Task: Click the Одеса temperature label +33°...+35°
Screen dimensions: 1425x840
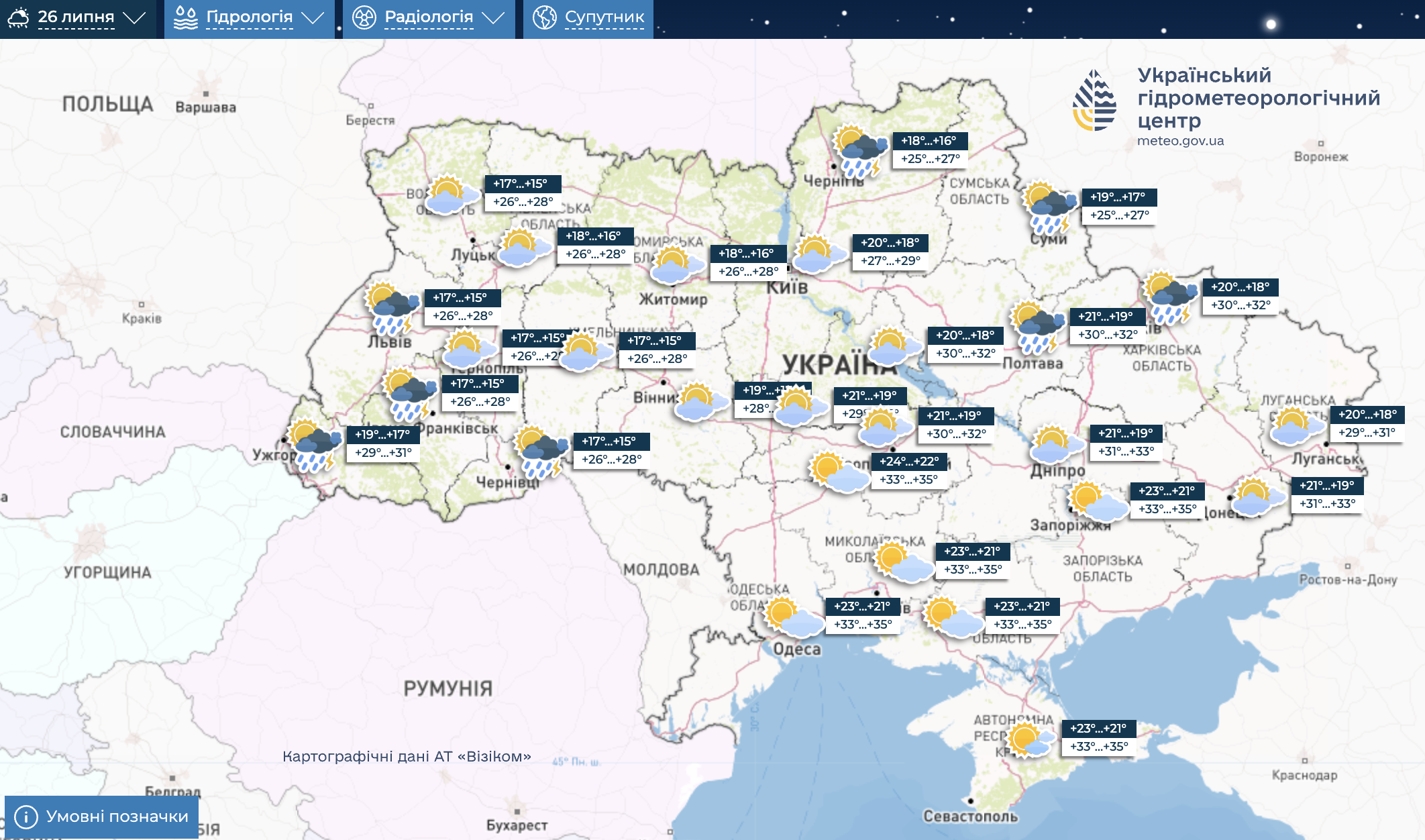Action: 863,625
